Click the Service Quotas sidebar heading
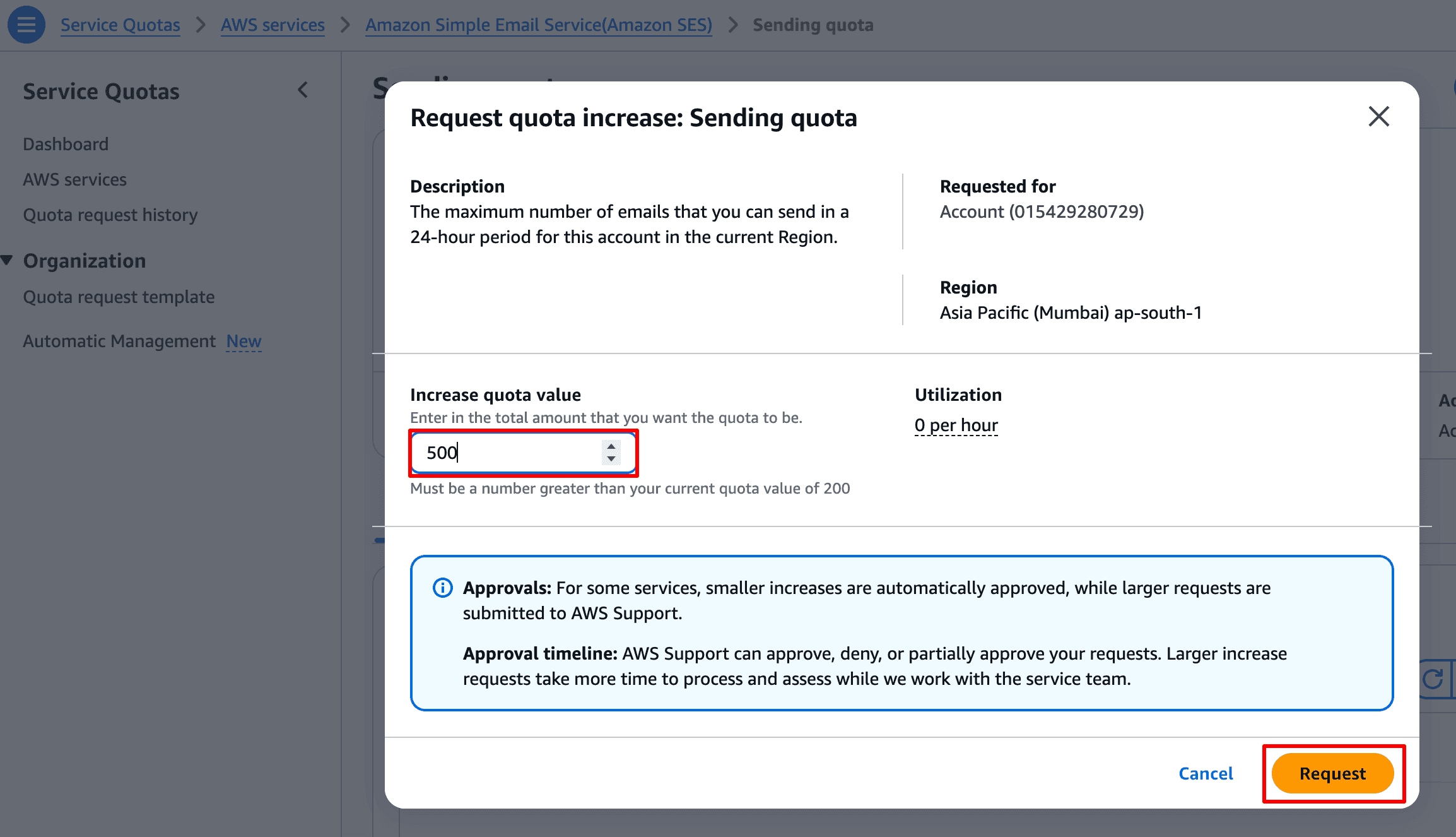This screenshot has height=837, width=1456. pos(101,91)
